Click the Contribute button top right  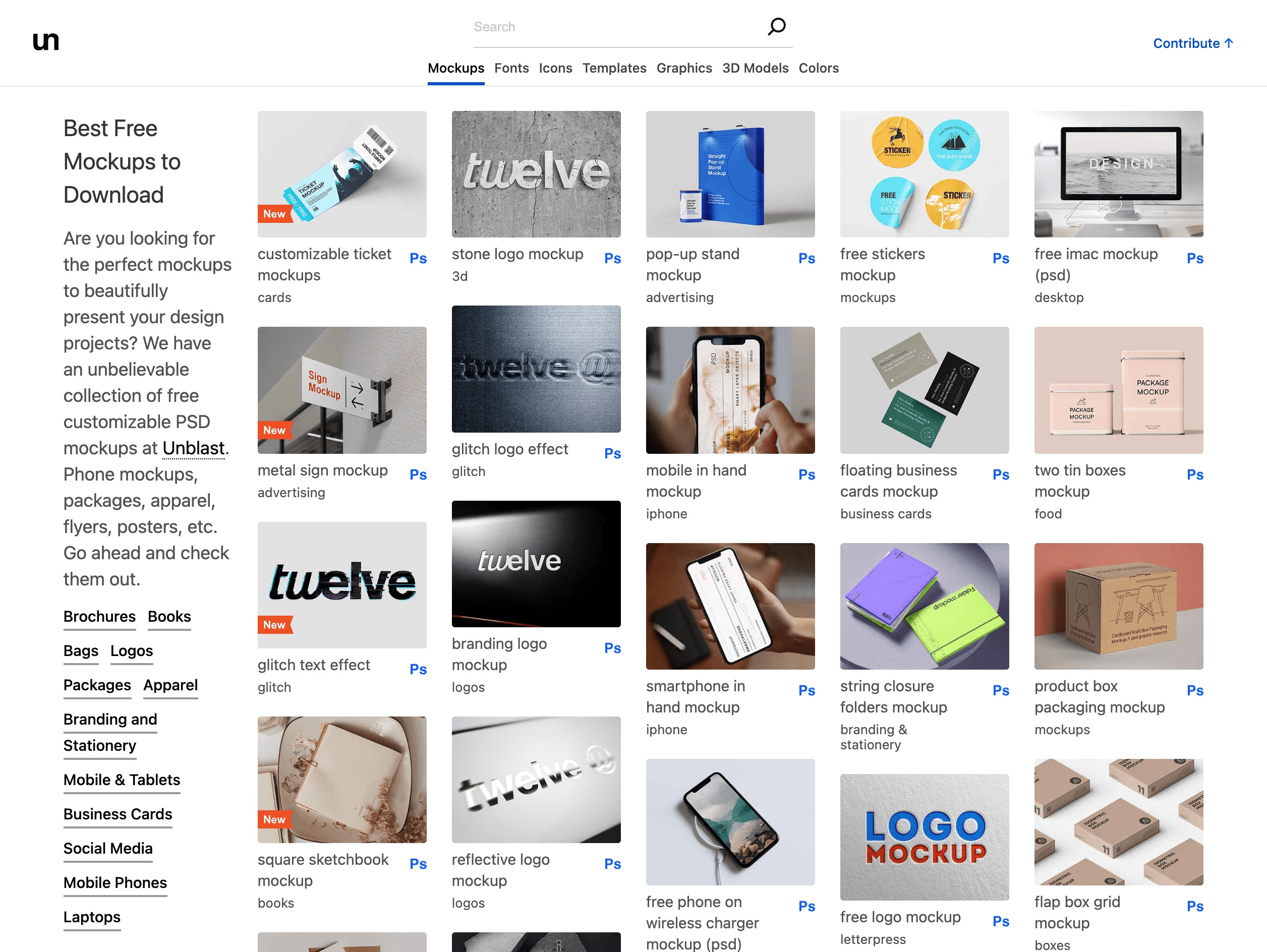pos(1192,41)
